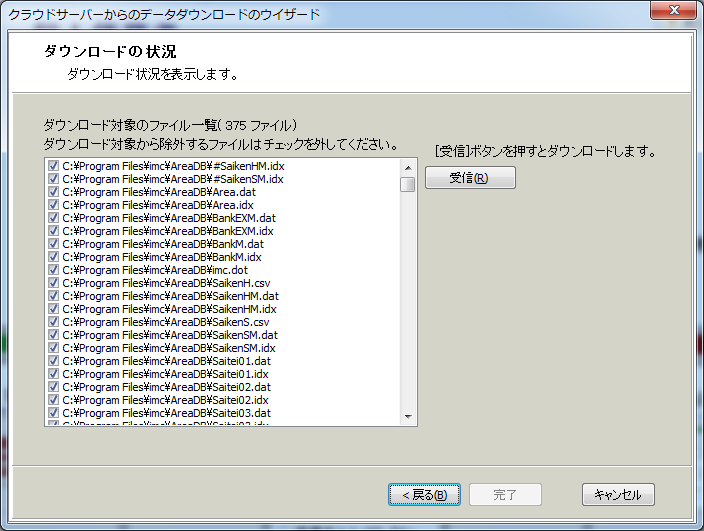Deselect BankEXM.idx from download list
This screenshot has height=531, width=704.
click(54, 231)
